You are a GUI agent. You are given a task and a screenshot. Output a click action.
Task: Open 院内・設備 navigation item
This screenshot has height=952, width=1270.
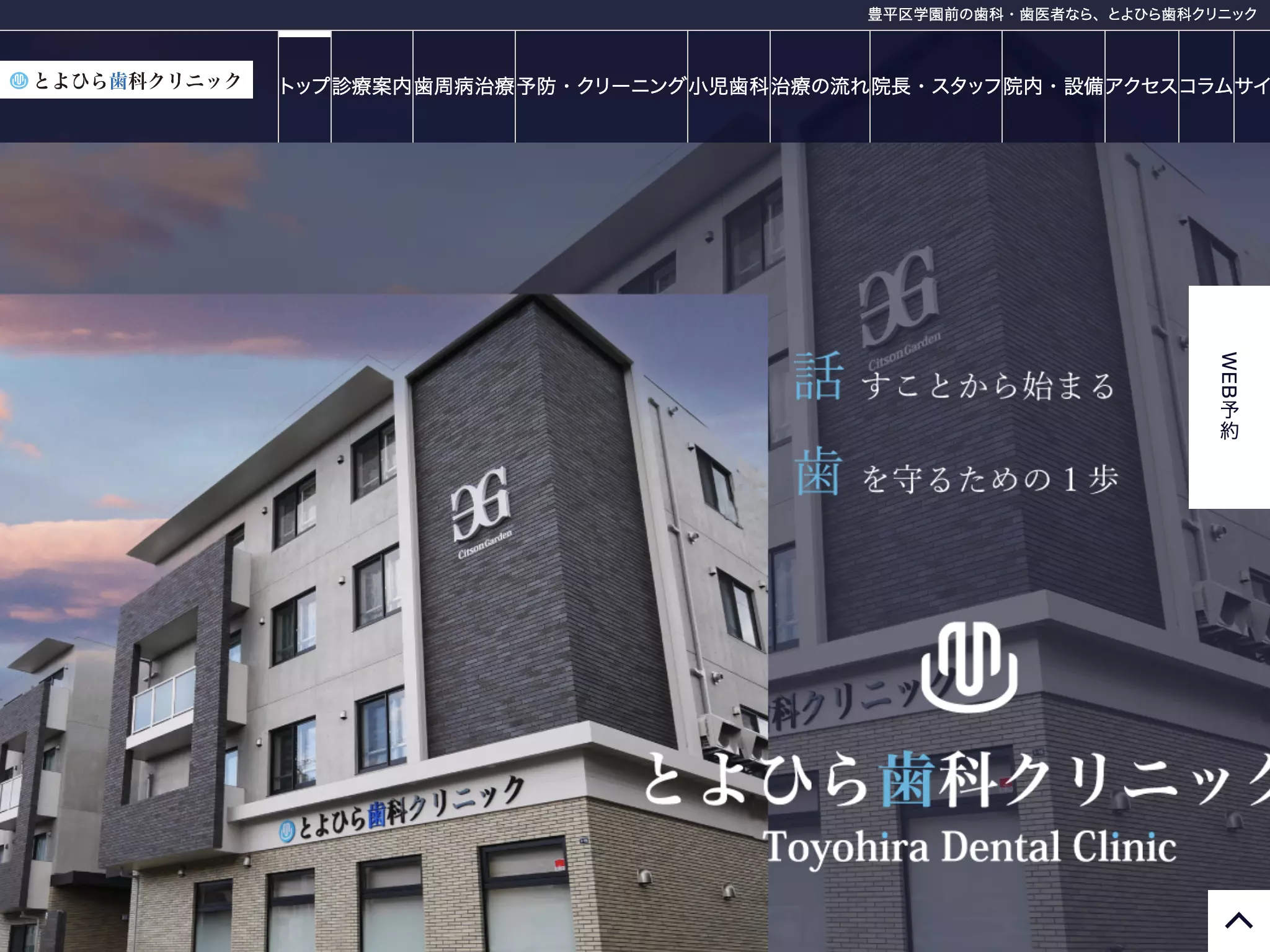click(1054, 87)
